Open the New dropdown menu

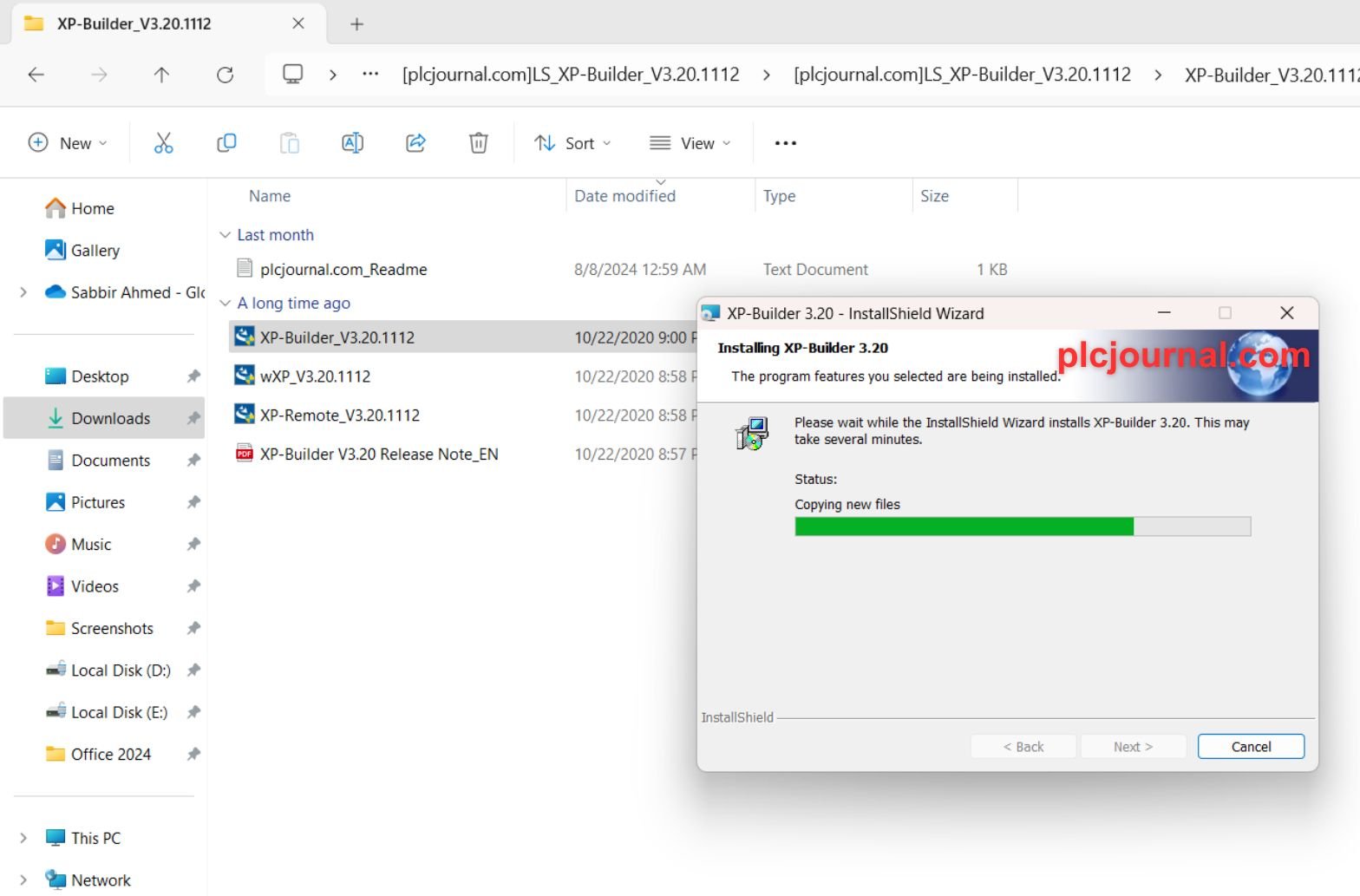tap(69, 143)
